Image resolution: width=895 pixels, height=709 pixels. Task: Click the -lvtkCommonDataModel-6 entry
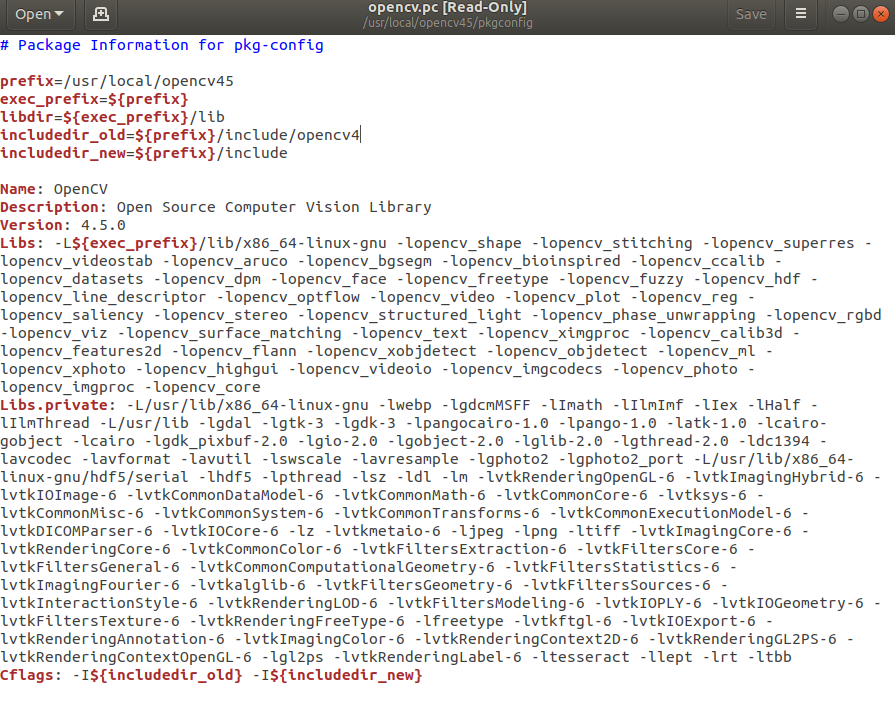tap(225, 495)
